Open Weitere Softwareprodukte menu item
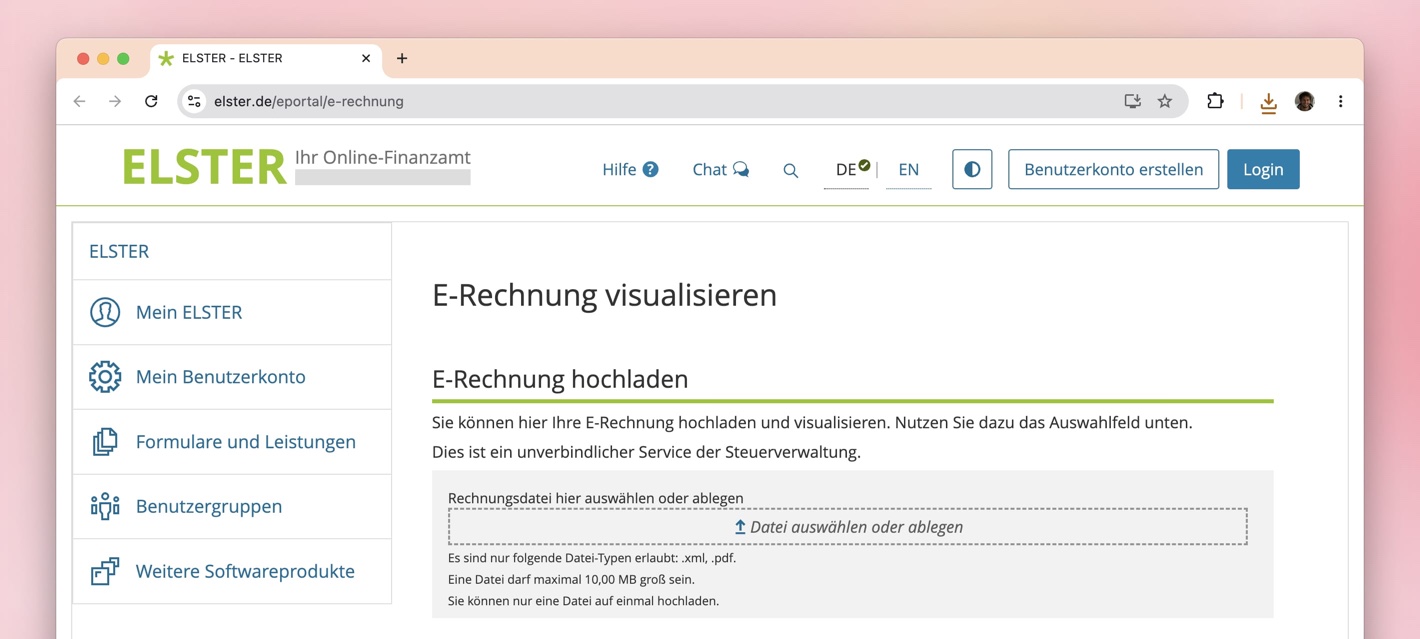The width and height of the screenshot is (1420, 639). (x=232, y=571)
